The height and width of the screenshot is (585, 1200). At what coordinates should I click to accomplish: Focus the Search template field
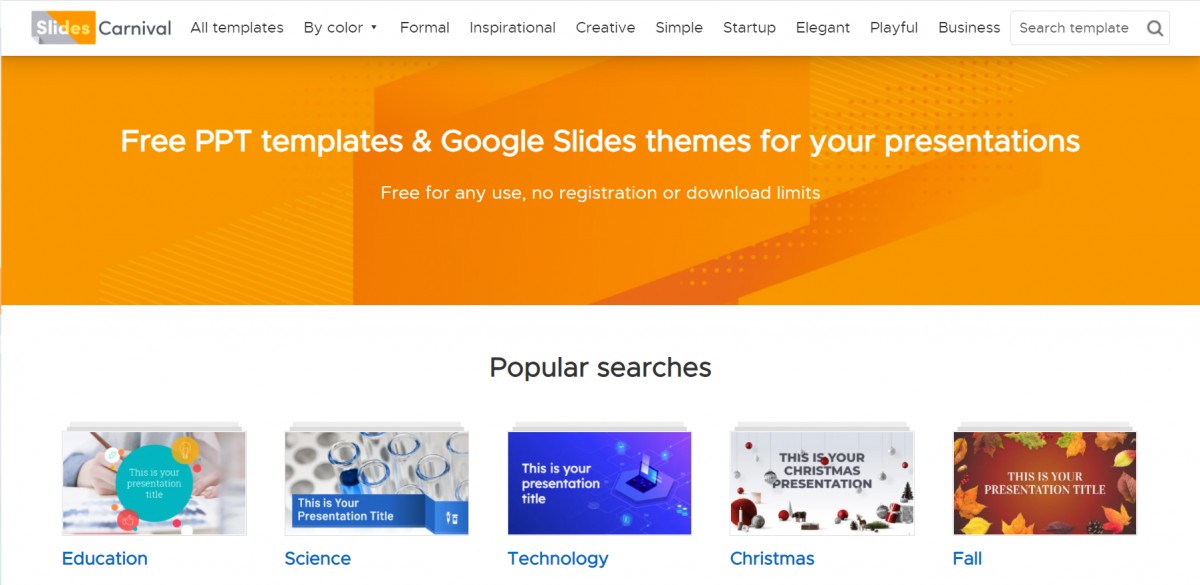(x=1076, y=28)
